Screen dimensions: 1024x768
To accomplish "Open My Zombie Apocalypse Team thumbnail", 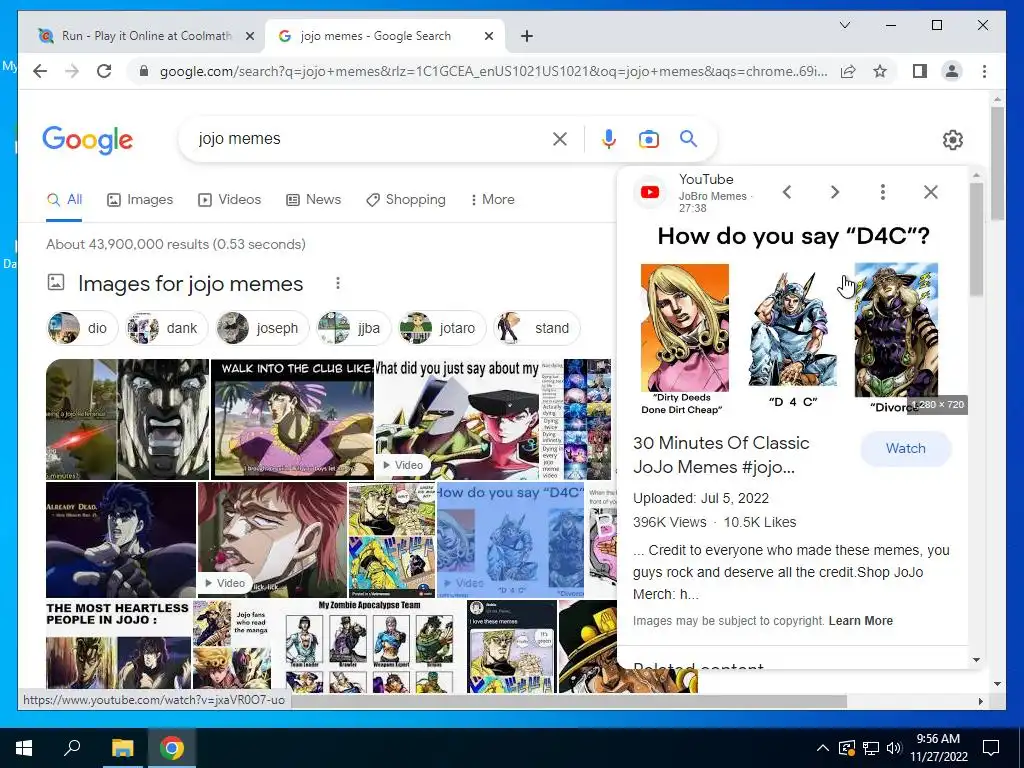I will click(x=370, y=645).
